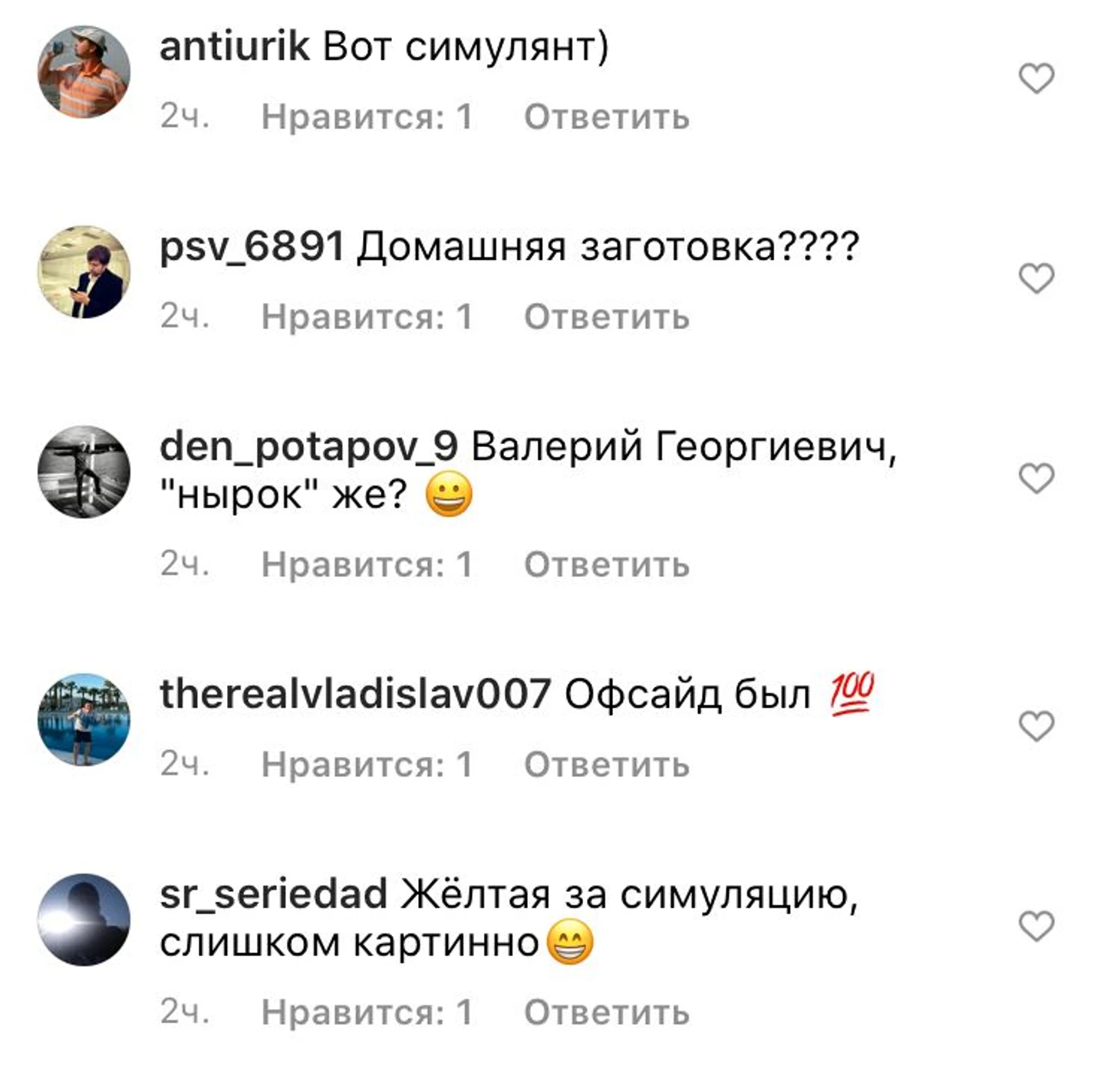Viewport: 1120px width, 1082px height.
Task: Like sr_seriedad's comment using heart icon
Action: [1036, 926]
